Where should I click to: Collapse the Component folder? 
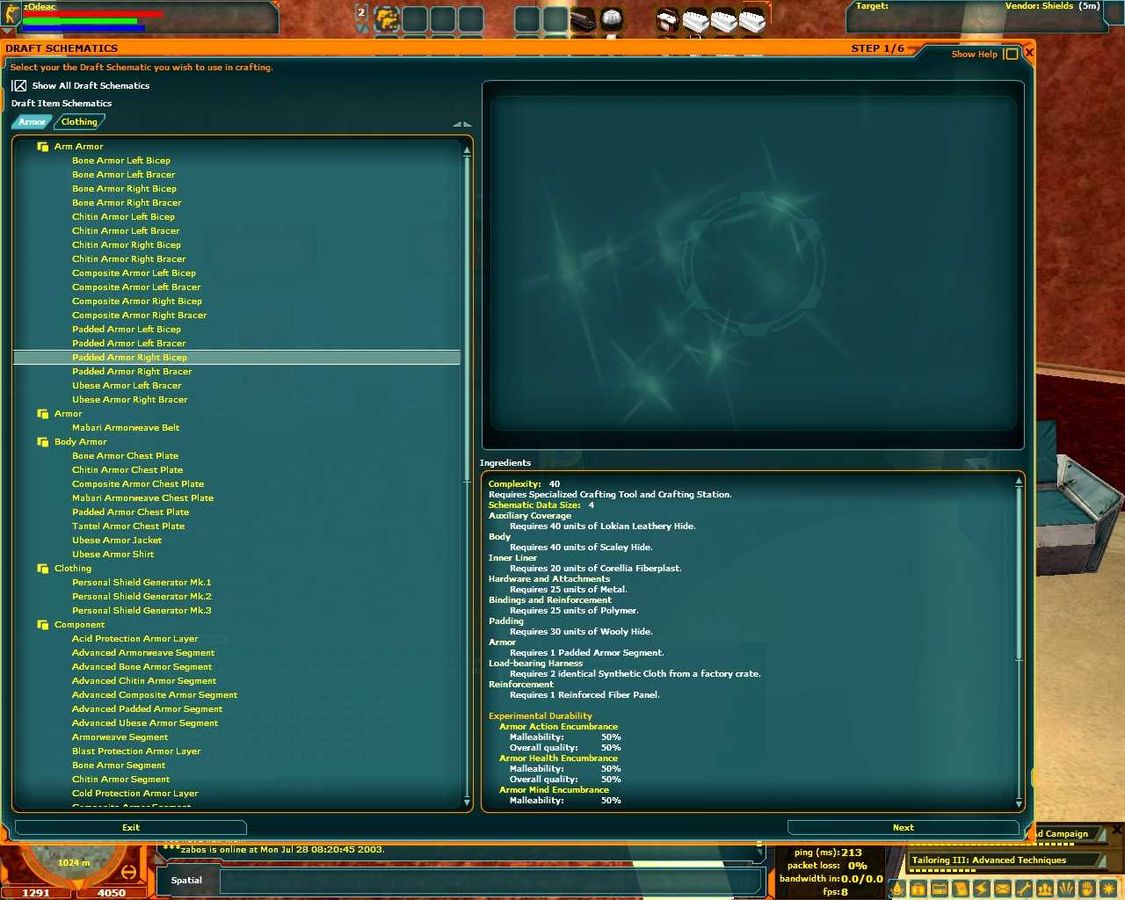pyautogui.click(x=43, y=625)
